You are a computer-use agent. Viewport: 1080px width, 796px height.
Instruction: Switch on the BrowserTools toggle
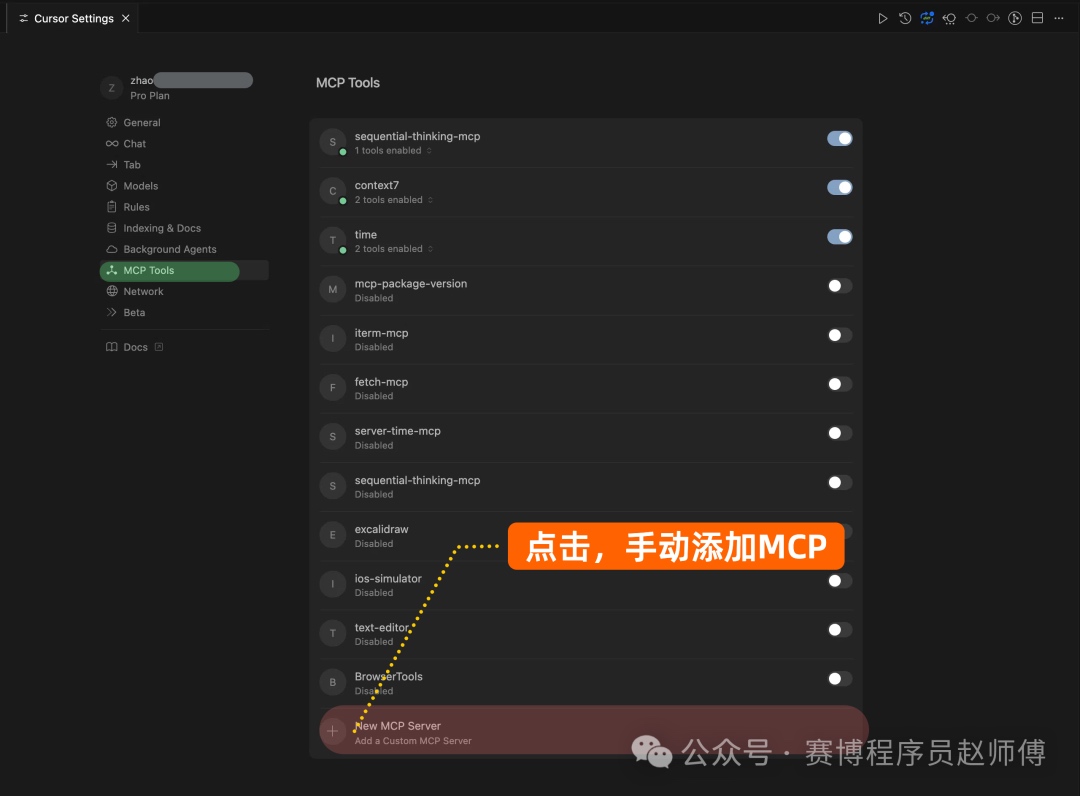[x=840, y=679]
